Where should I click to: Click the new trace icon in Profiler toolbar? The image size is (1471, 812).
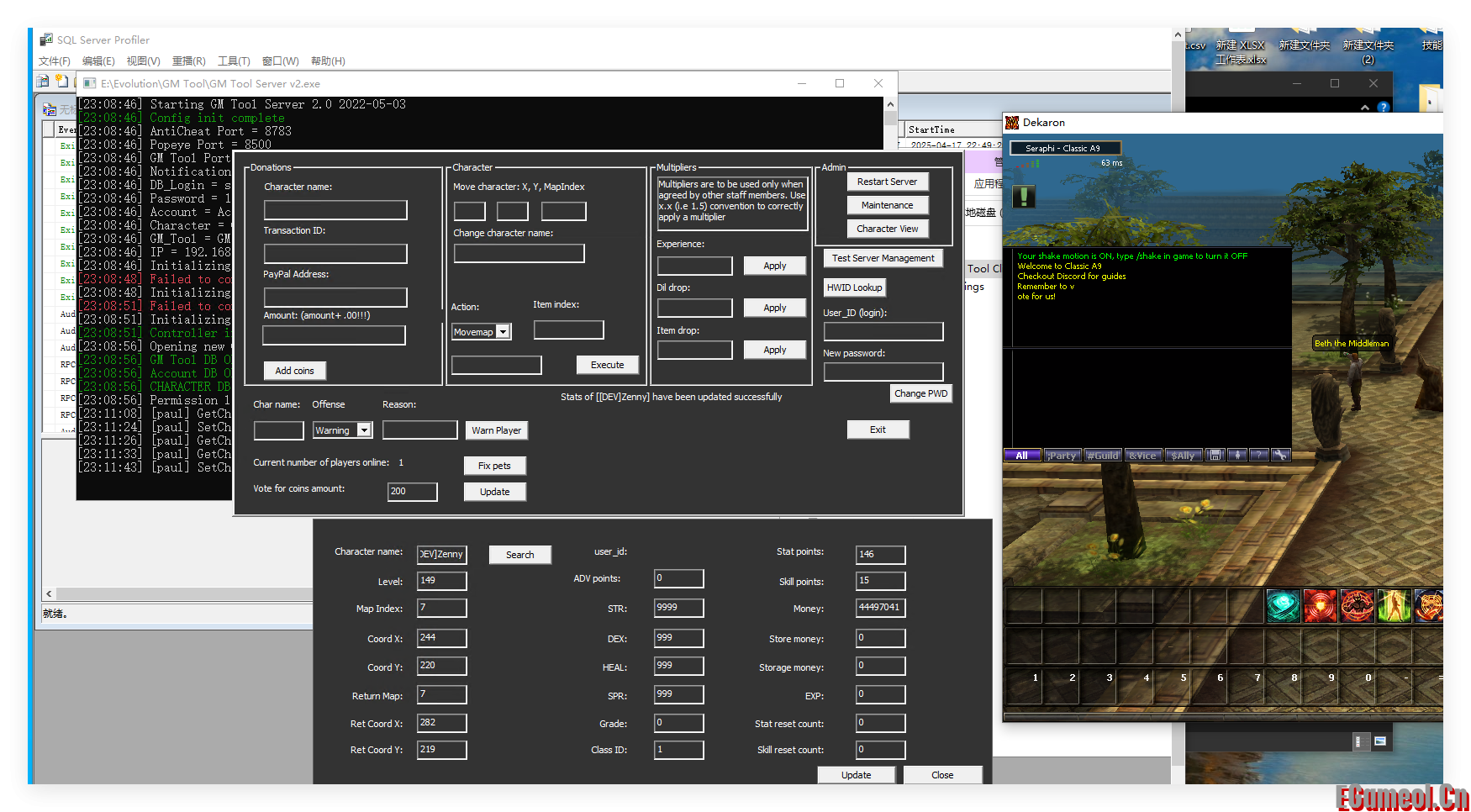(43, 82)
